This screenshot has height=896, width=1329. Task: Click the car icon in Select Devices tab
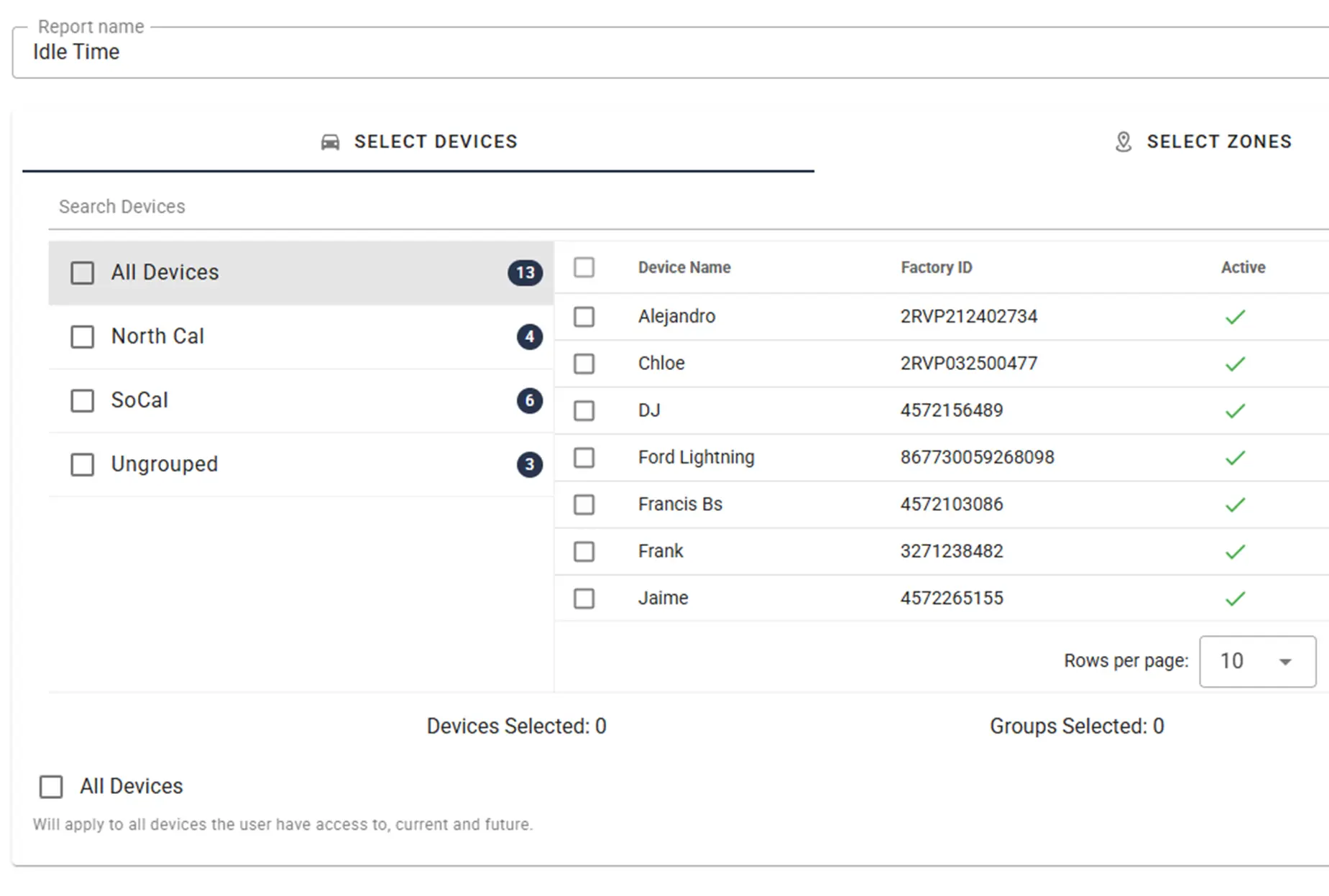pyautogui.click(x=330, y=142)
